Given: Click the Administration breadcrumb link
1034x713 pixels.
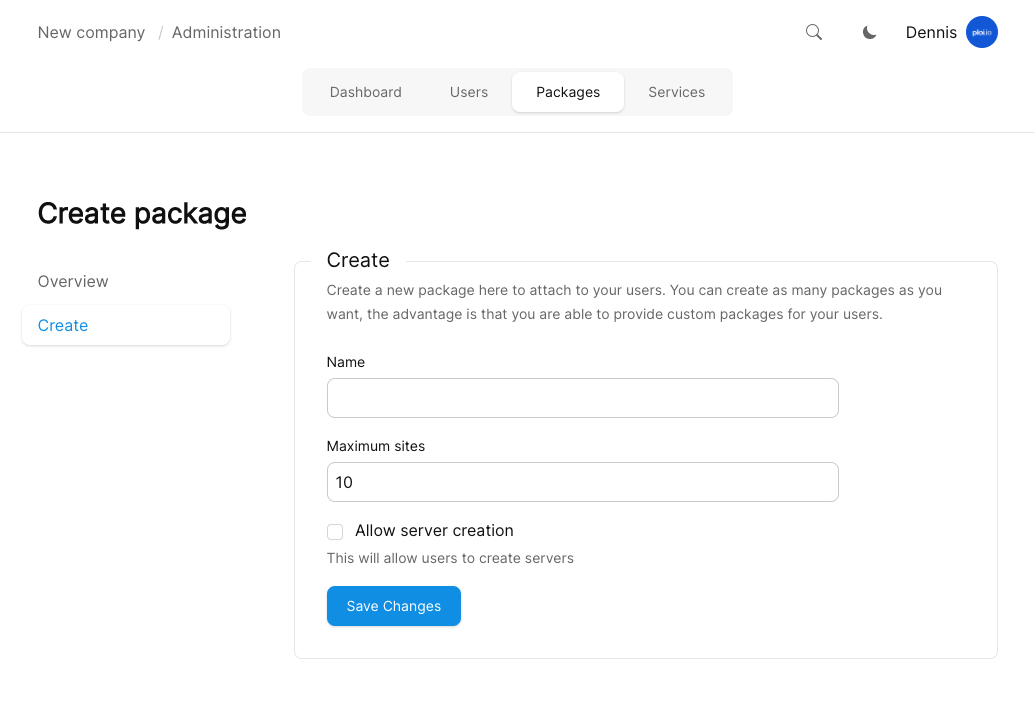Looking at the screenshot, I should tap(226, 32).
